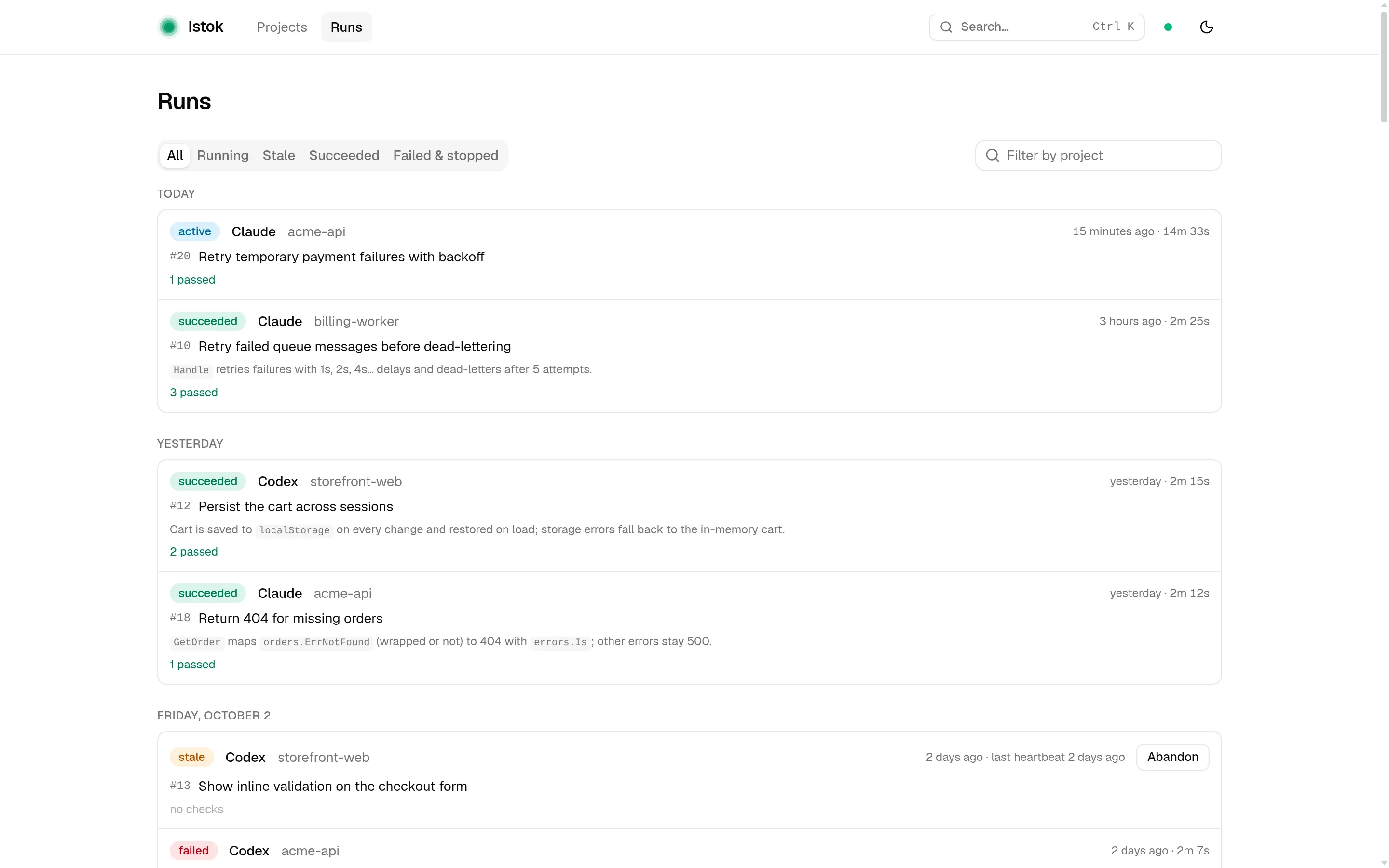Click 'no checks' under run #13
Viewport: 1389px width, 868px height.
point(196,809)
